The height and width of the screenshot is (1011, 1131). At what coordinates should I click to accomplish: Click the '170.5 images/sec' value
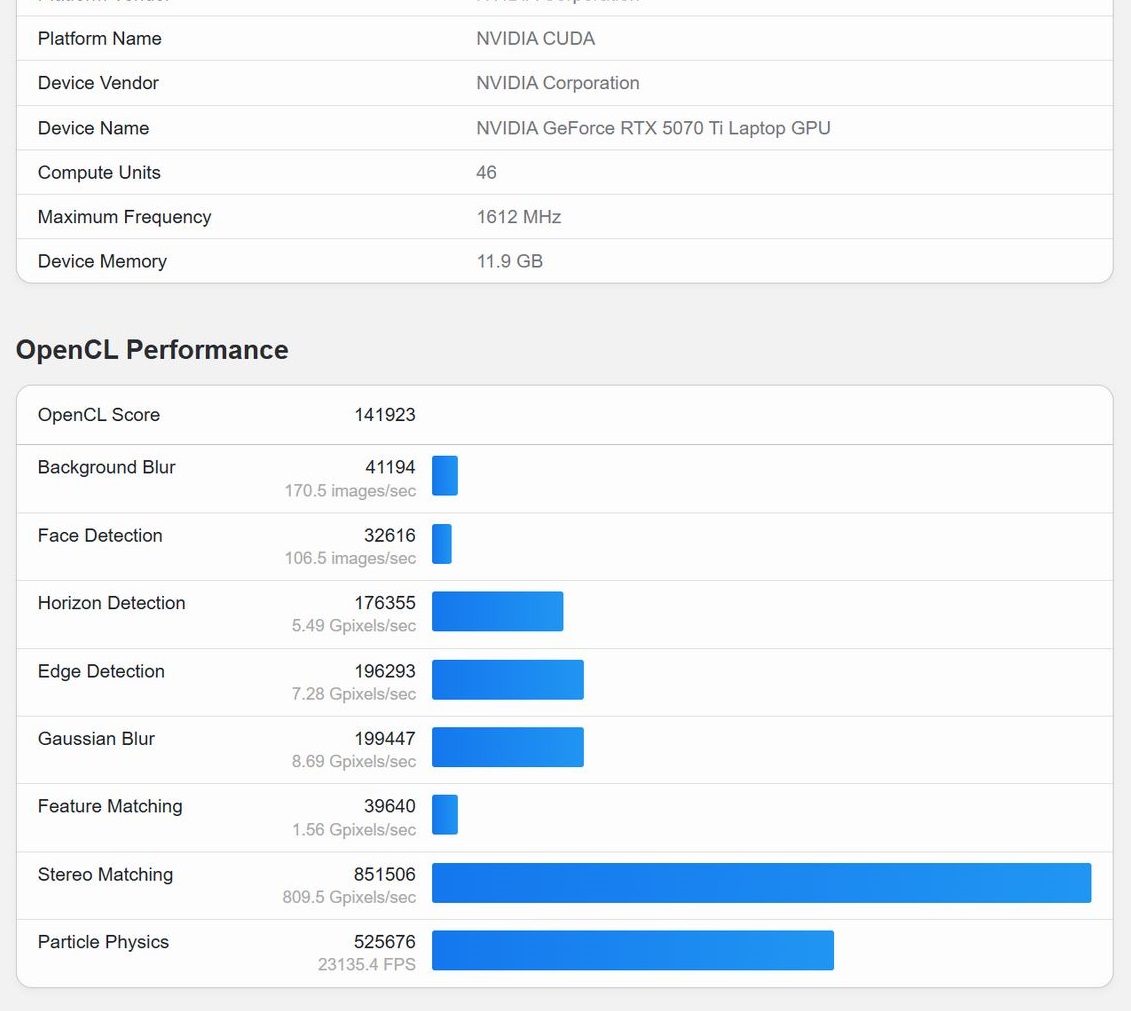[x=350, y=490]
